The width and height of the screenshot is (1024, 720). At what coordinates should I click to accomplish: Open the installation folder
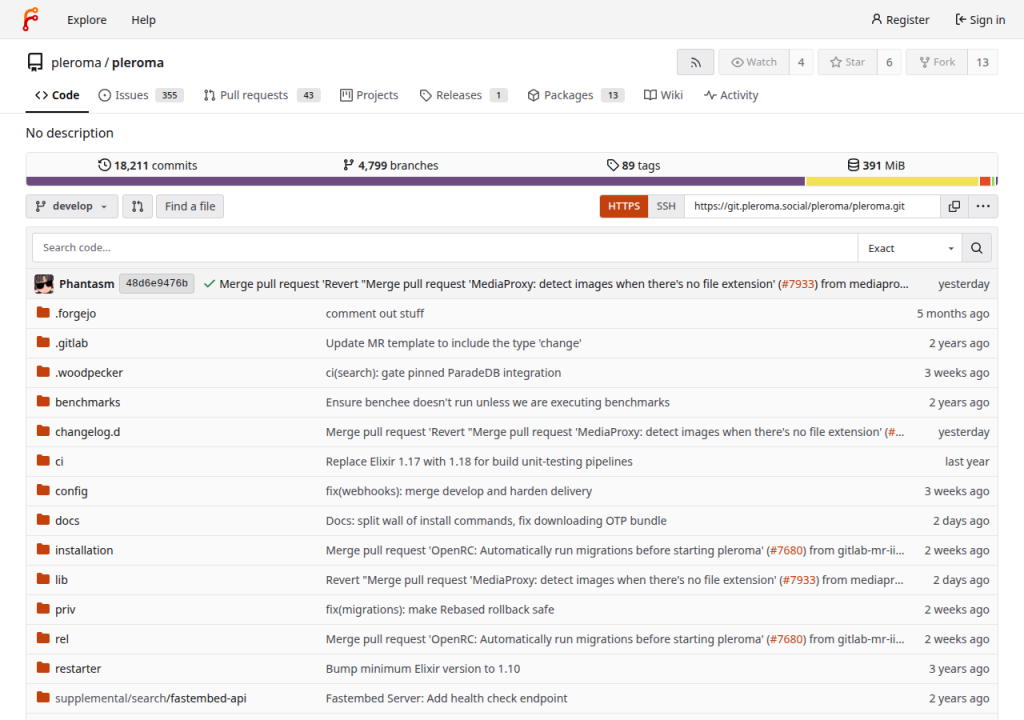[84, 550]
